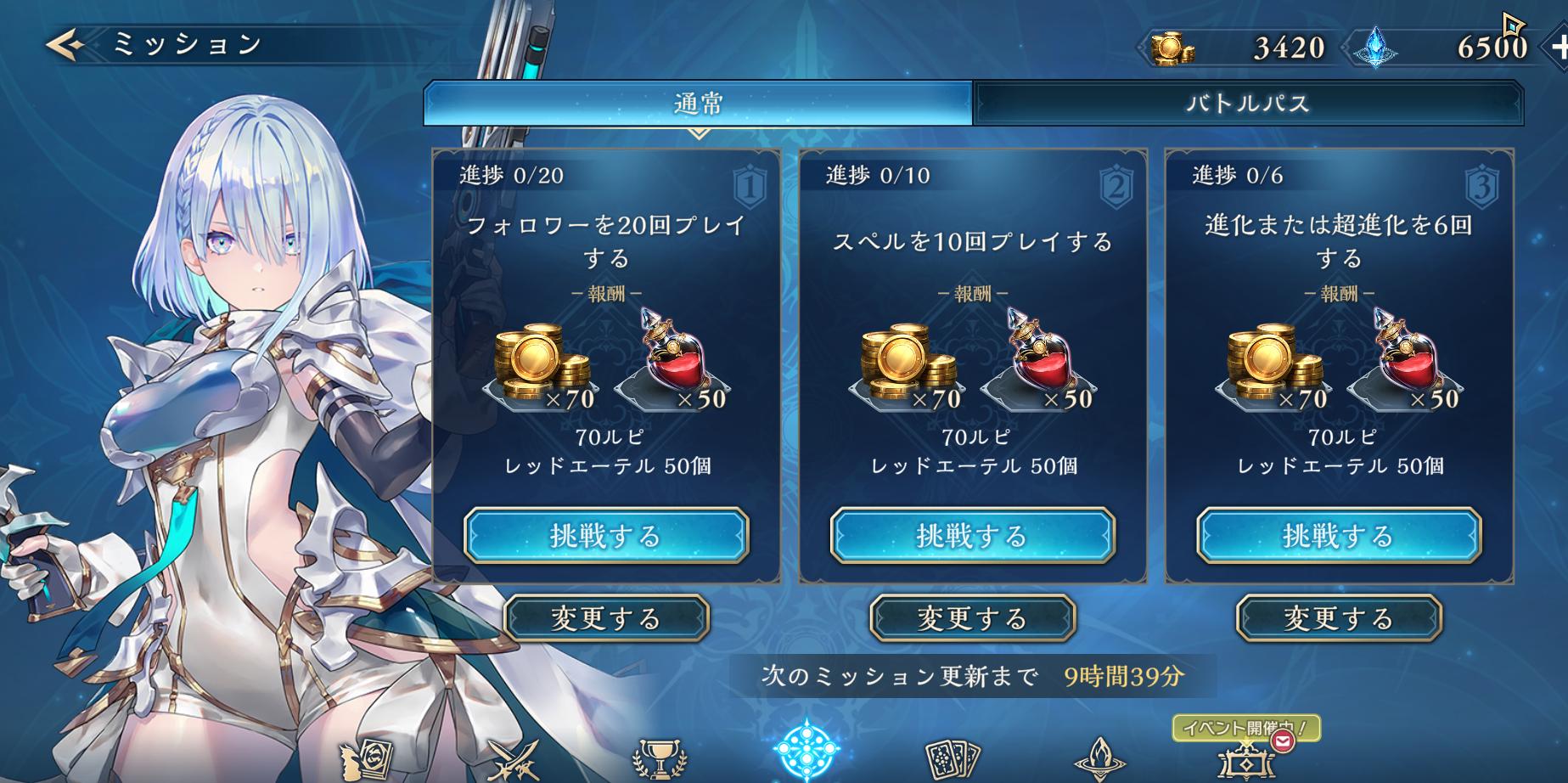Click 挑戦する for the spell mission
The width and height of the screenshot is (1568, 783).
972,536
